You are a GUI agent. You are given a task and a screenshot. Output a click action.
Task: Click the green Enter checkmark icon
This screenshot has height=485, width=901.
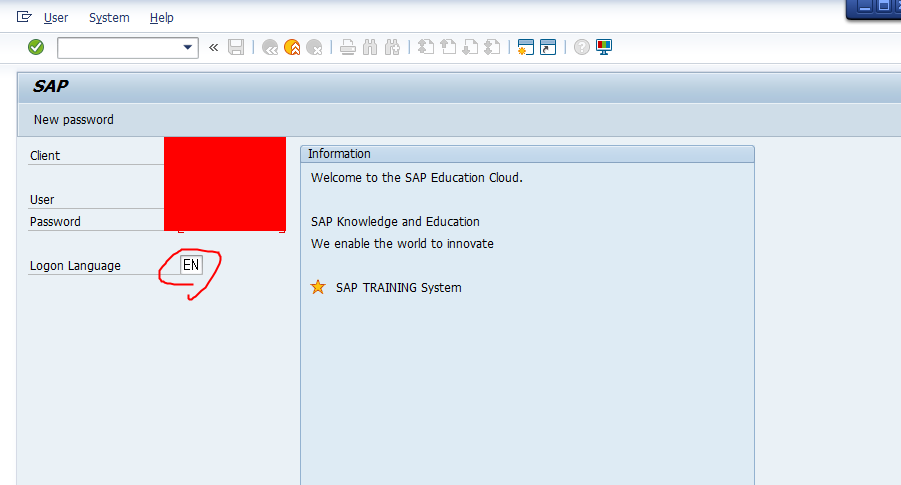click(36, 47)
